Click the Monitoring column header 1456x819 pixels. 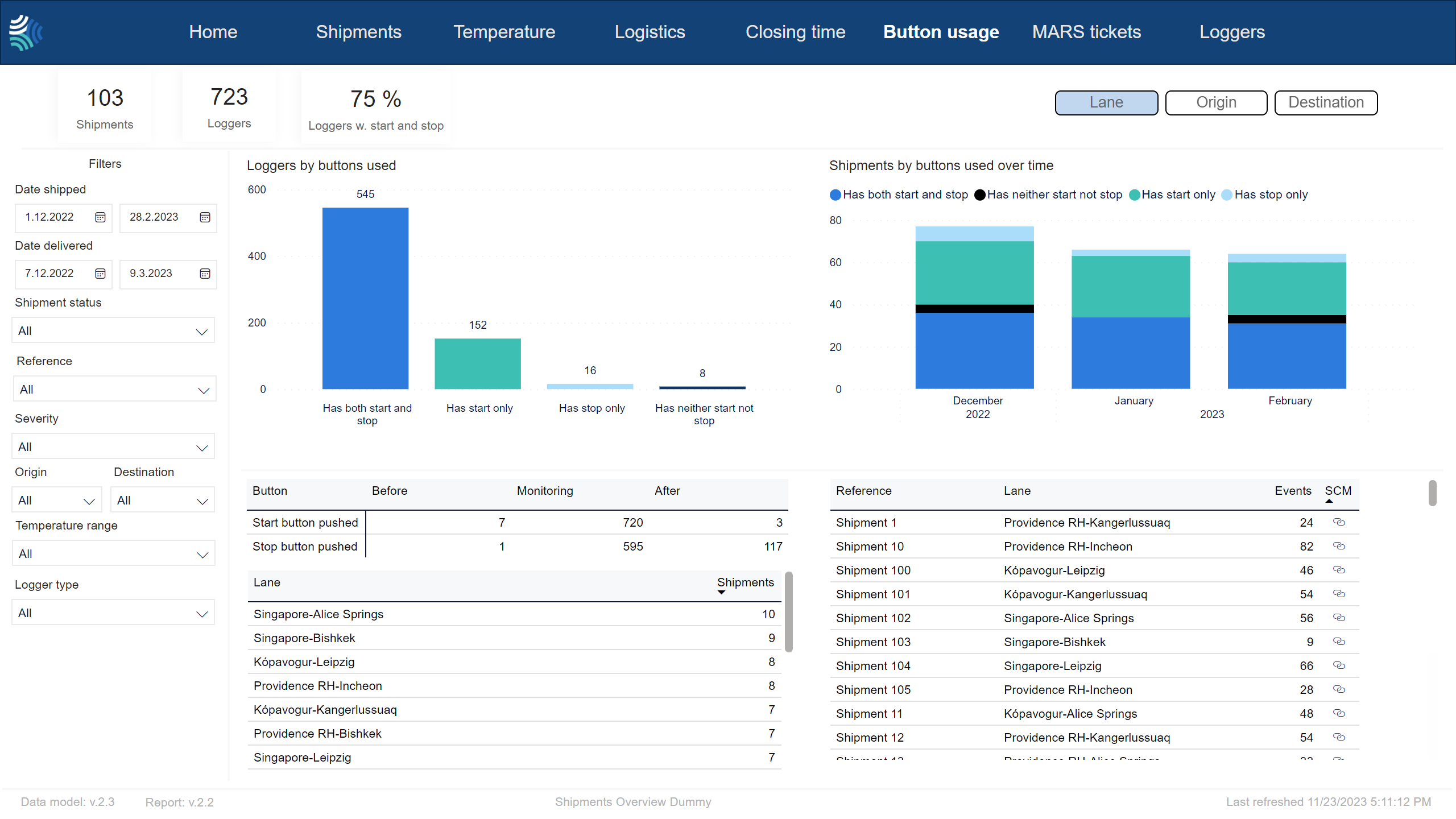(x=545, y=491)
